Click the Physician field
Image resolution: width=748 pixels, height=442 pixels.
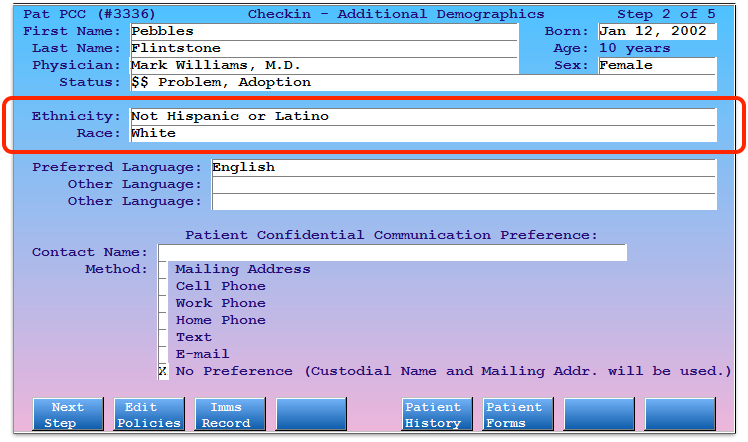coord(324,65)
